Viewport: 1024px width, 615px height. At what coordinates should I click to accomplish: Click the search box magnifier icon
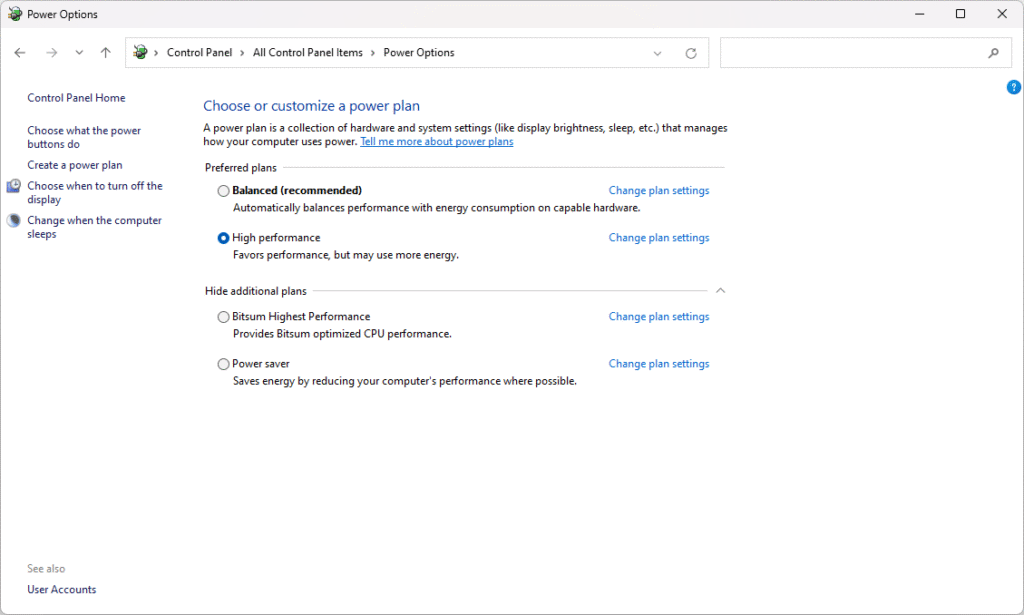pos(993,53)
